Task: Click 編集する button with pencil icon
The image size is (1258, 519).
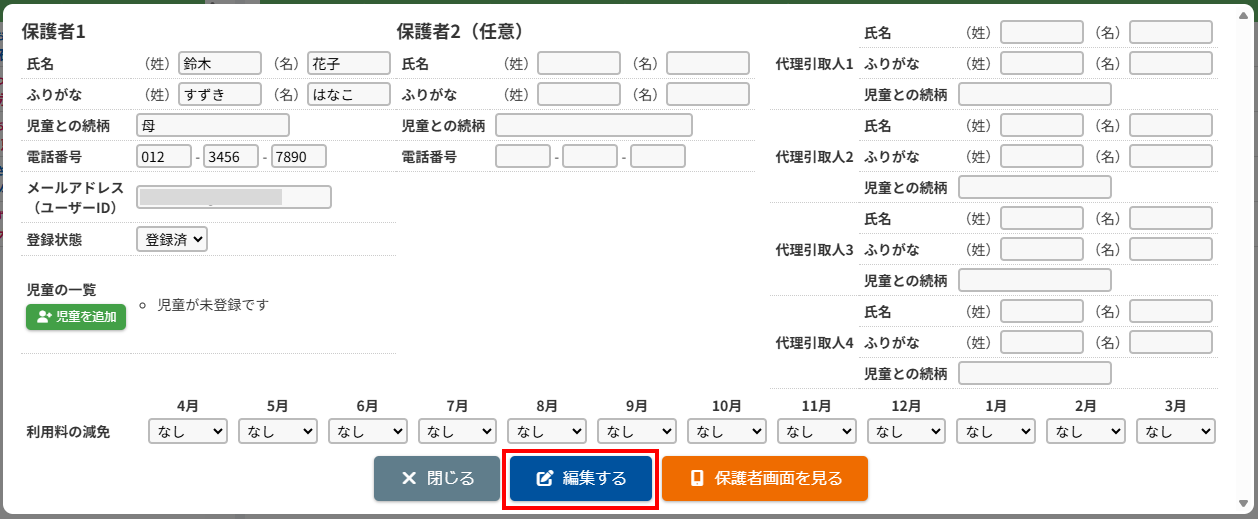Action: (x=581, y=479)
